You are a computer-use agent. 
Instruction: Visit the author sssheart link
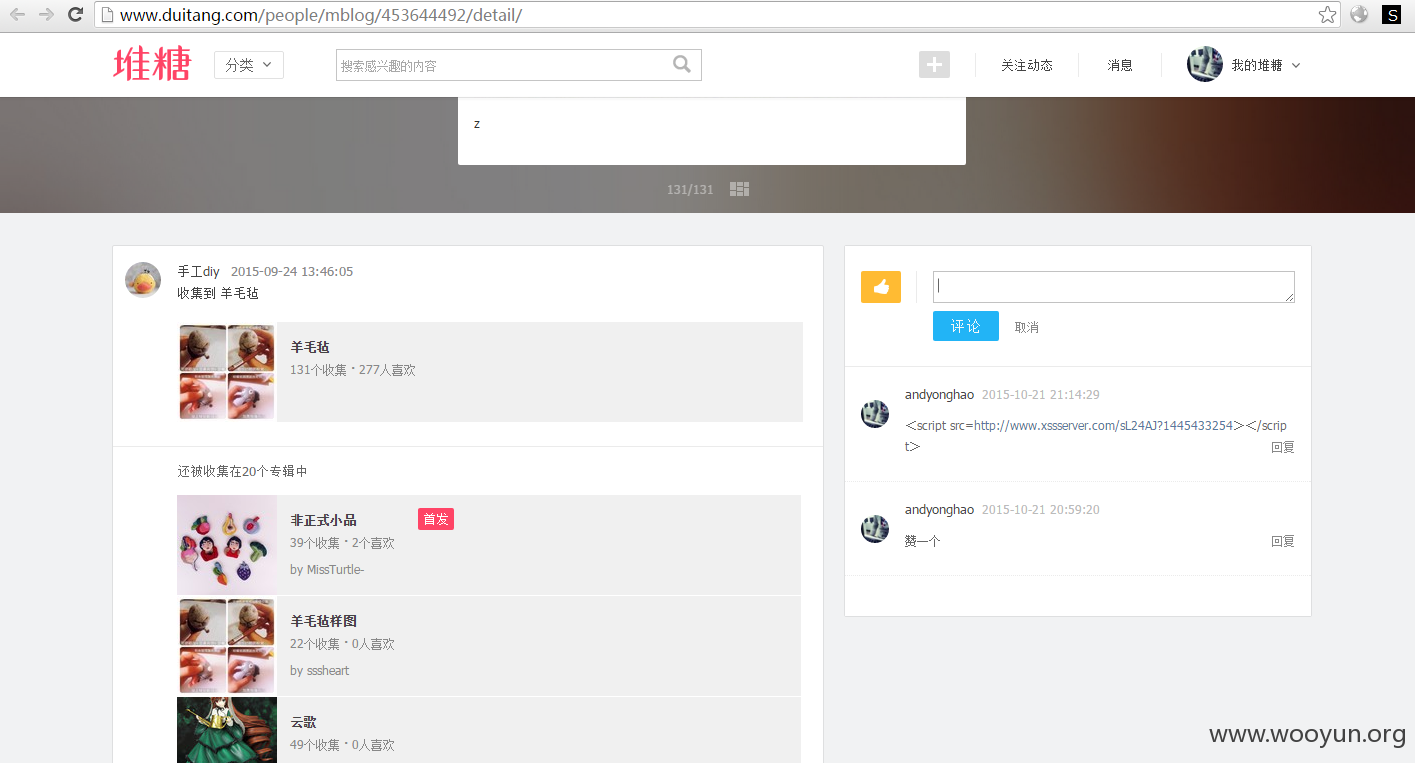pyautogui.click(x=328, y=671)
